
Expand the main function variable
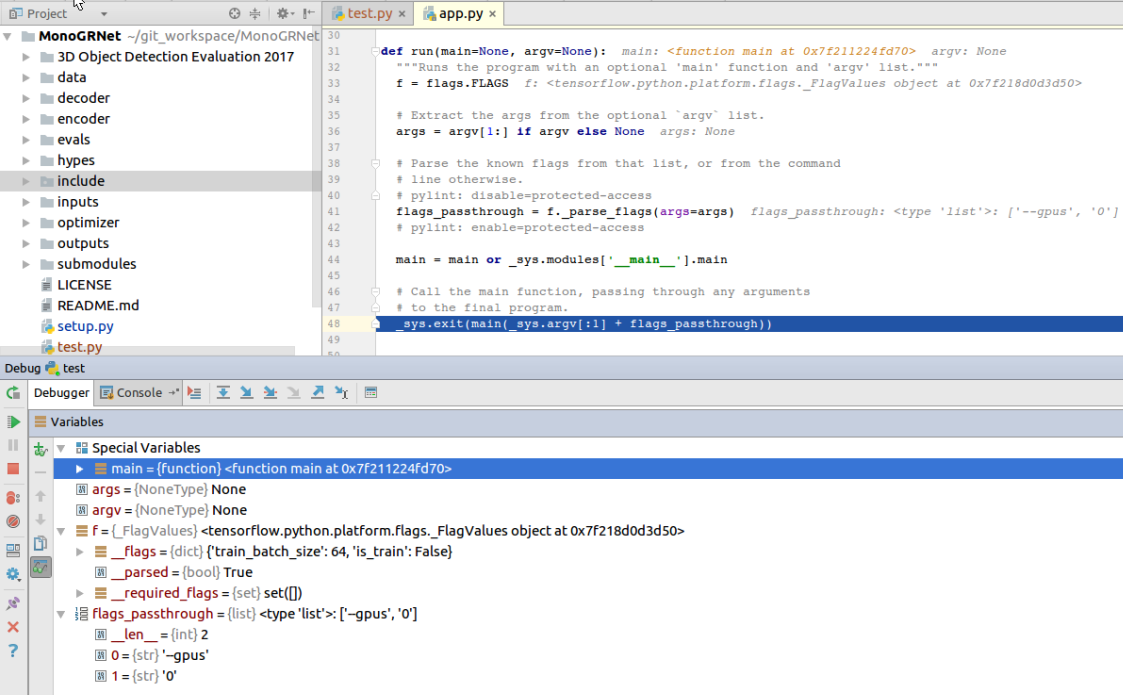(79, 469)
